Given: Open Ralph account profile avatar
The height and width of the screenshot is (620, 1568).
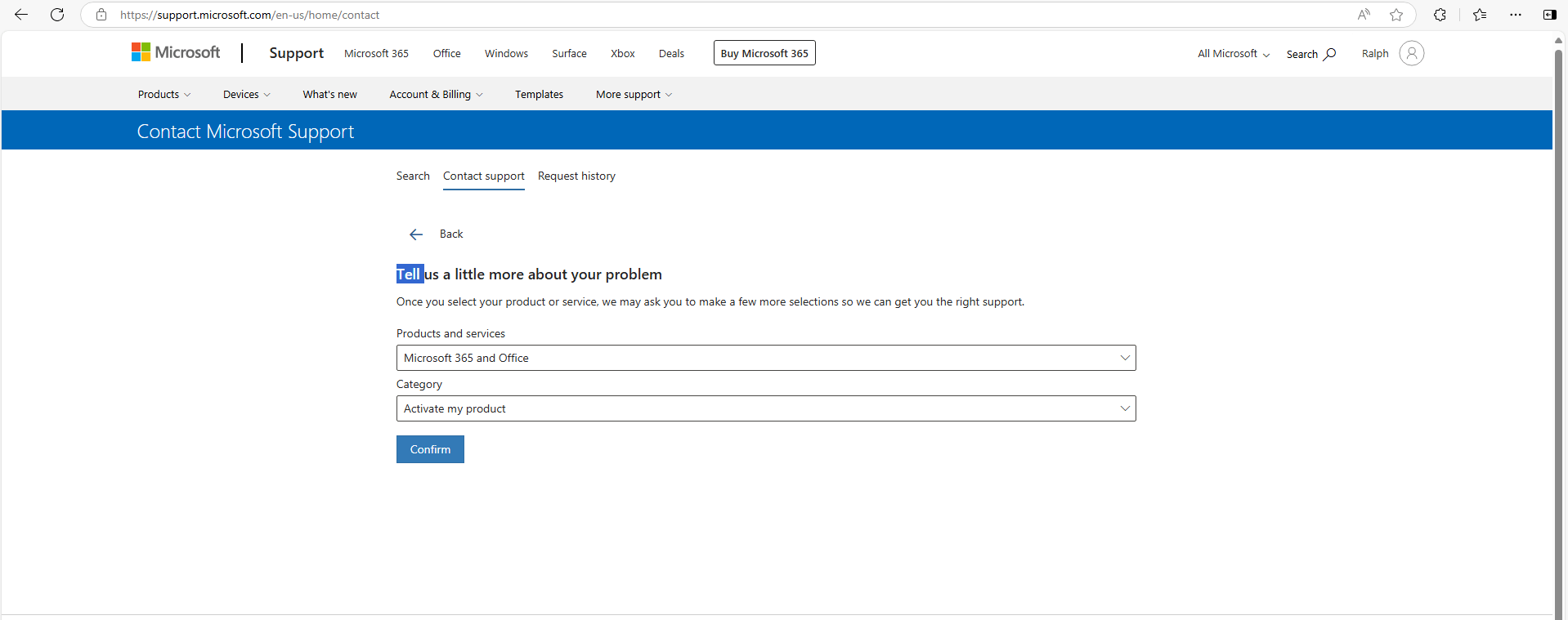Looking at the screenshot, I should tap(1412, 53).
